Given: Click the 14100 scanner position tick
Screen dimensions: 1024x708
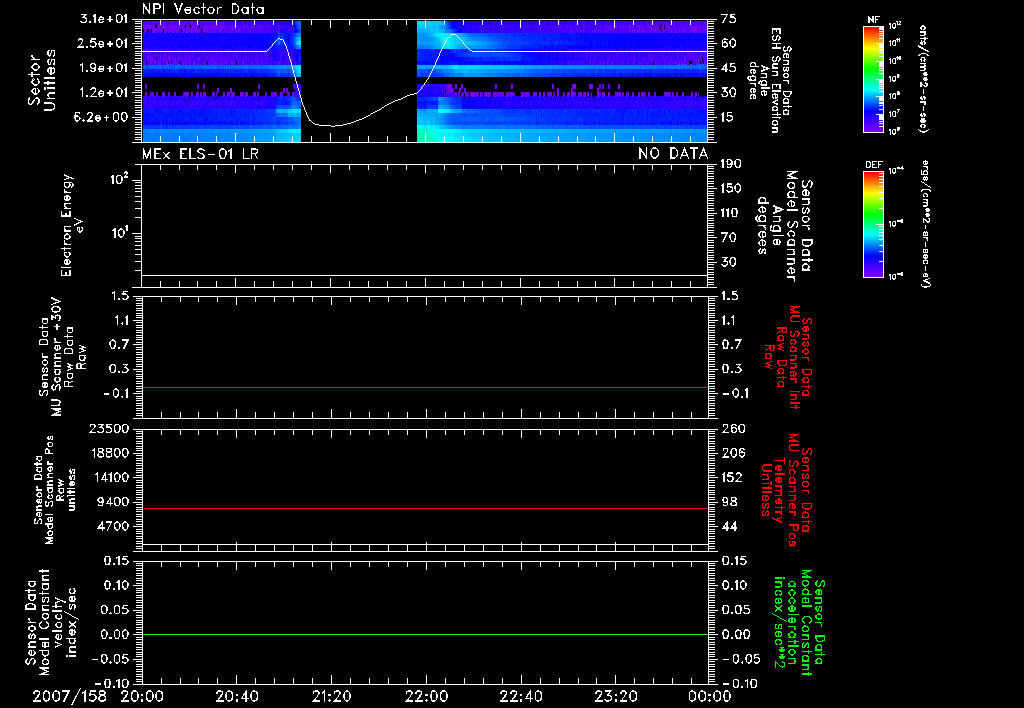Looking at the screenshot, I should (108, 477).
